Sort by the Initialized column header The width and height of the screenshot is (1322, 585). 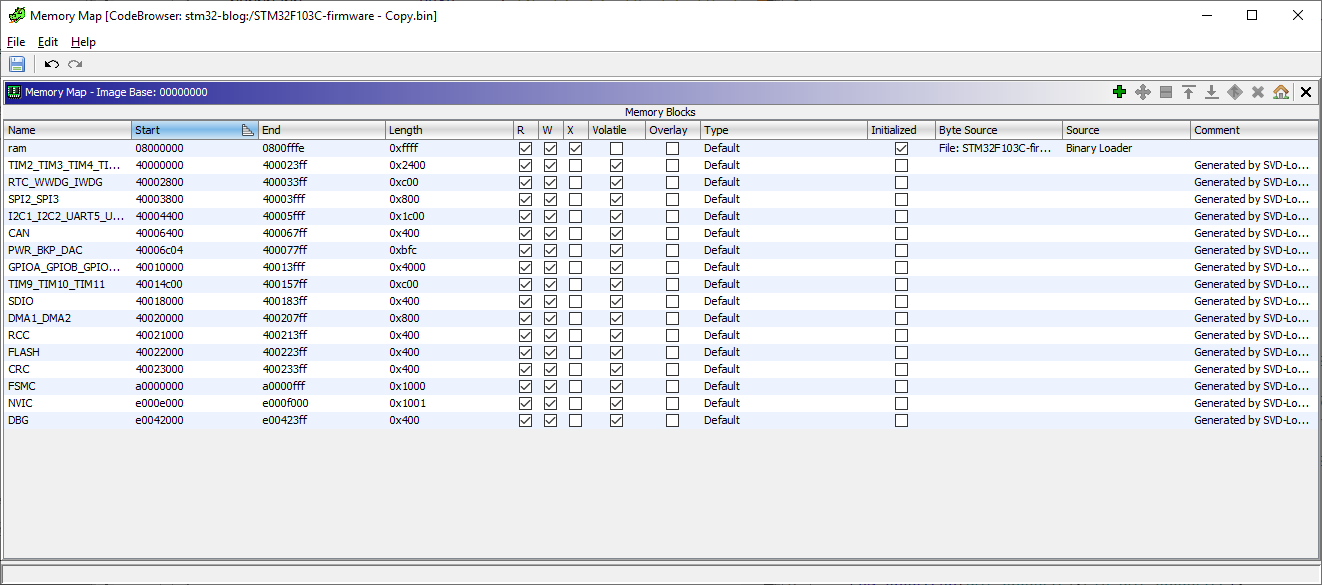(x=902, y=130)
